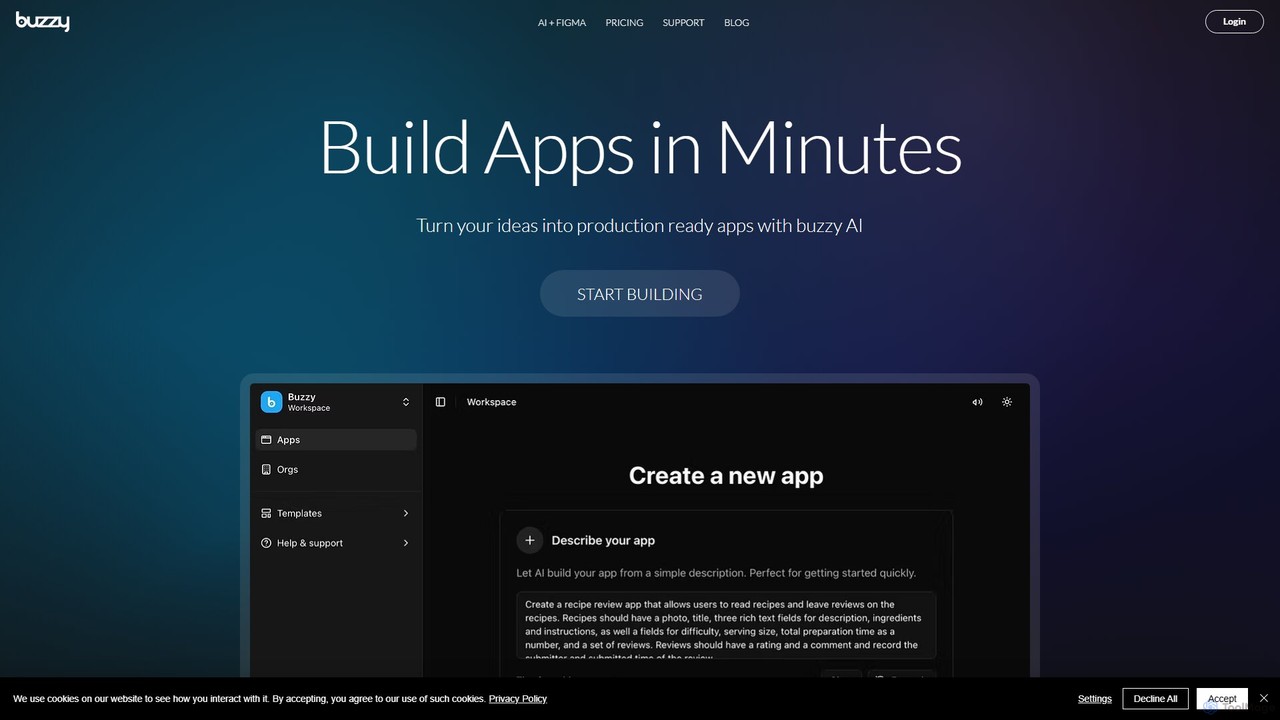
Task: Open the PRICING page
Action: [x=624, y=22]
